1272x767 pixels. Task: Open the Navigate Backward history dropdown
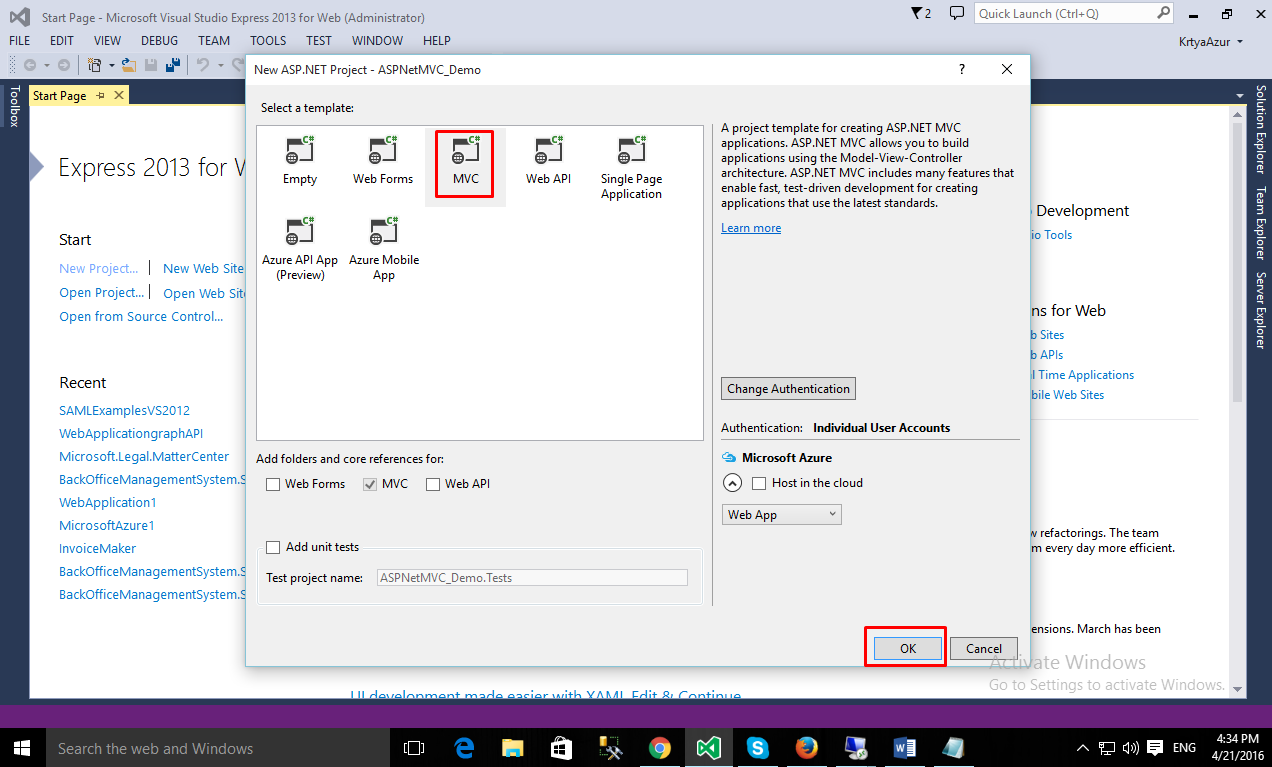click(x=46, y=65)
